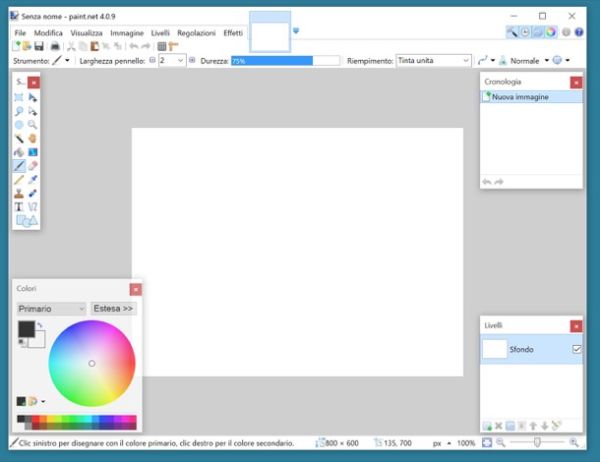Expand the Riempimento Tinta unita dropdown

(433, 60)
